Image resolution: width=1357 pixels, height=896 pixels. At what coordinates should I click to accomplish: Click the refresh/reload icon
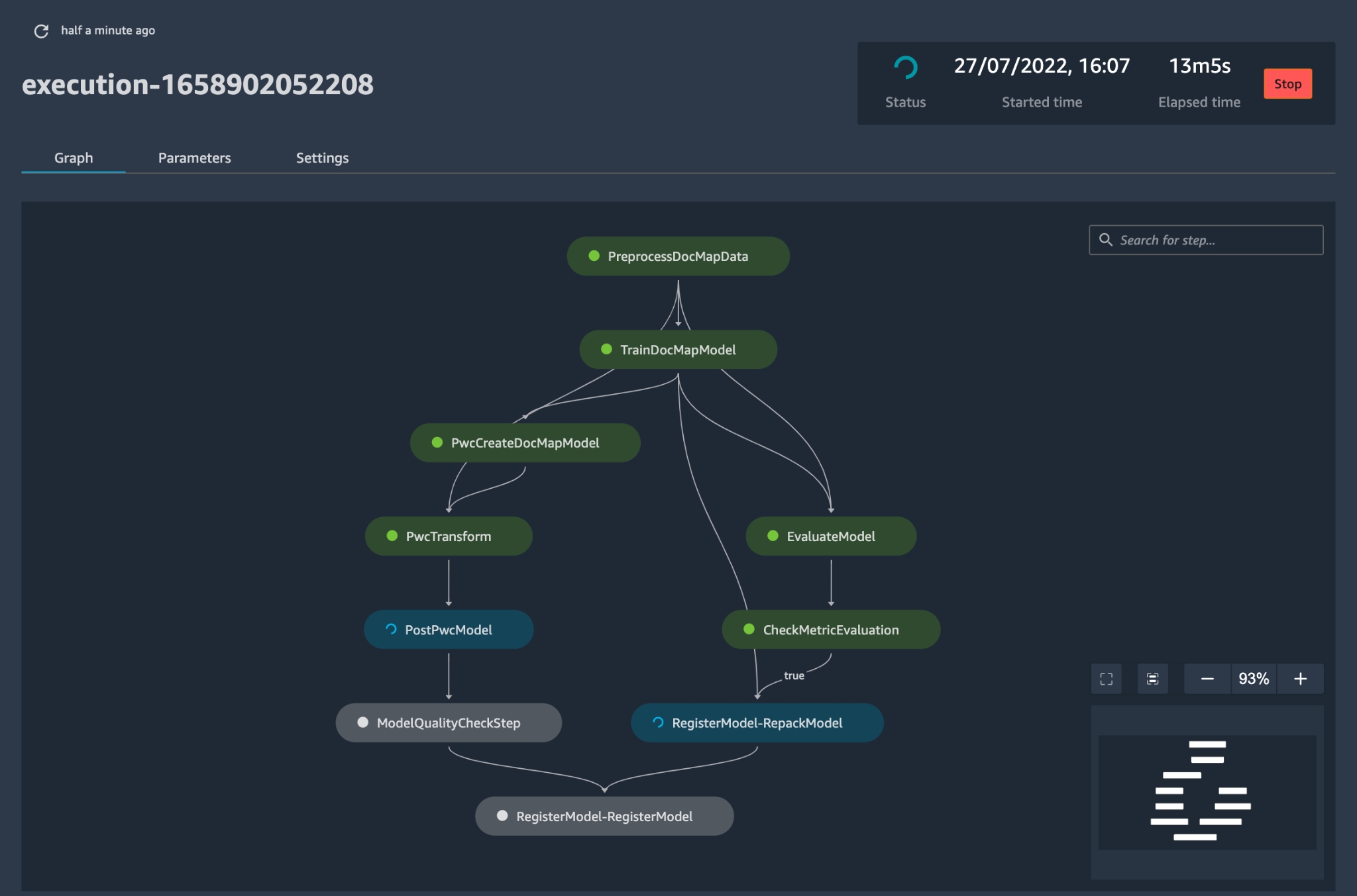(40, 29)
